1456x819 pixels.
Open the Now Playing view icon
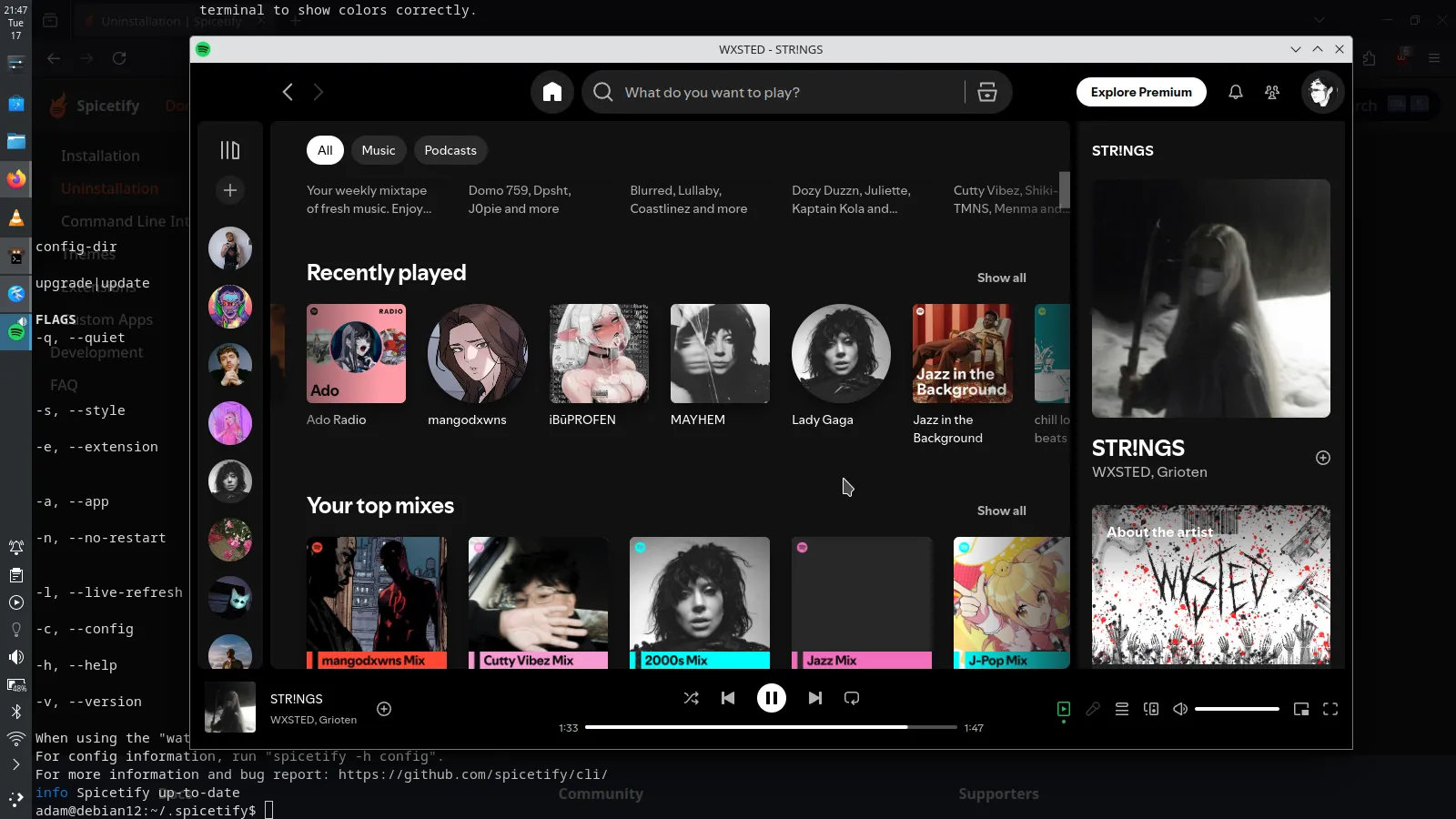click(1064, 709)
